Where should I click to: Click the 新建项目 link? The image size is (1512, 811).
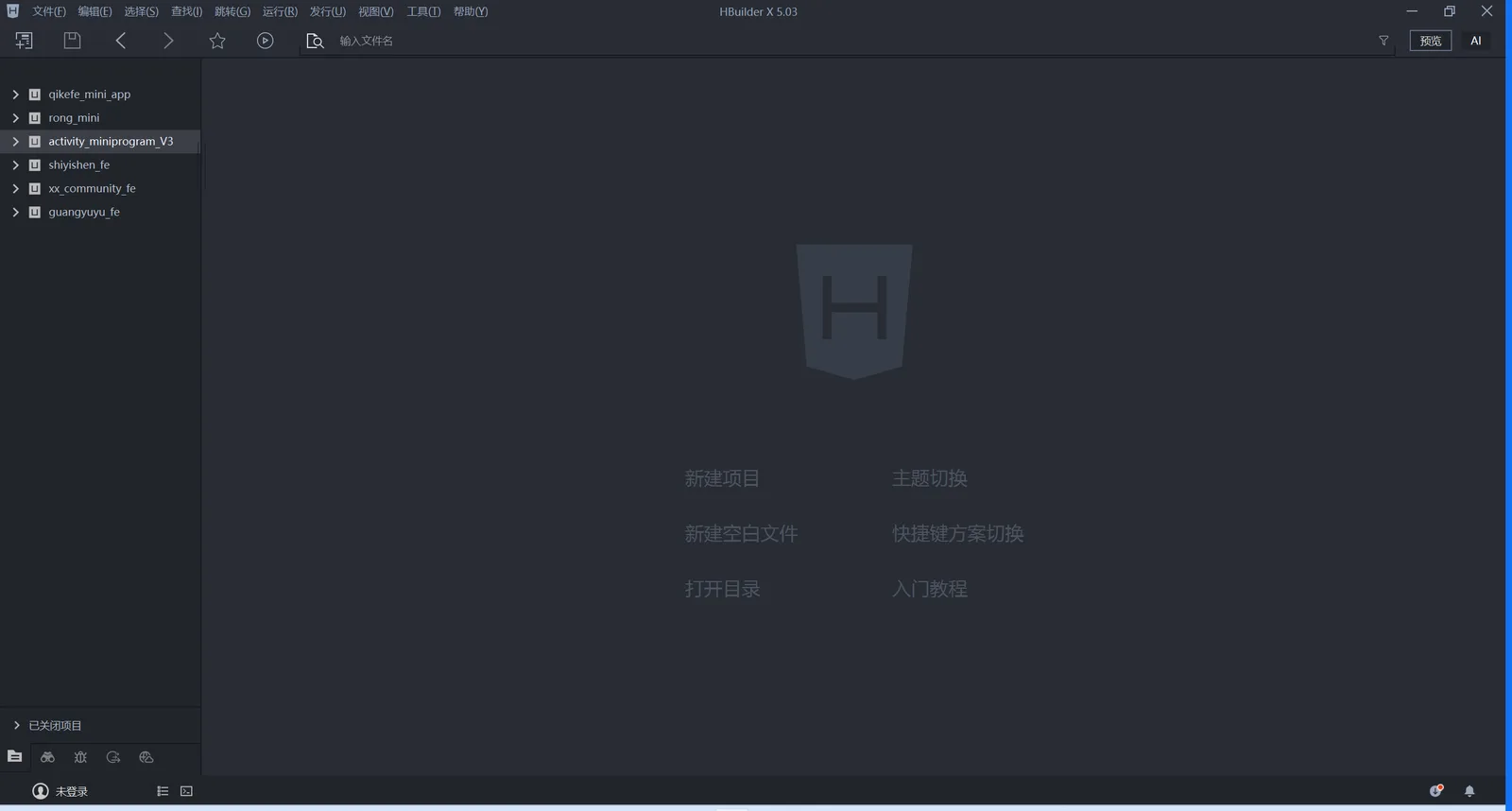point(722,478)
